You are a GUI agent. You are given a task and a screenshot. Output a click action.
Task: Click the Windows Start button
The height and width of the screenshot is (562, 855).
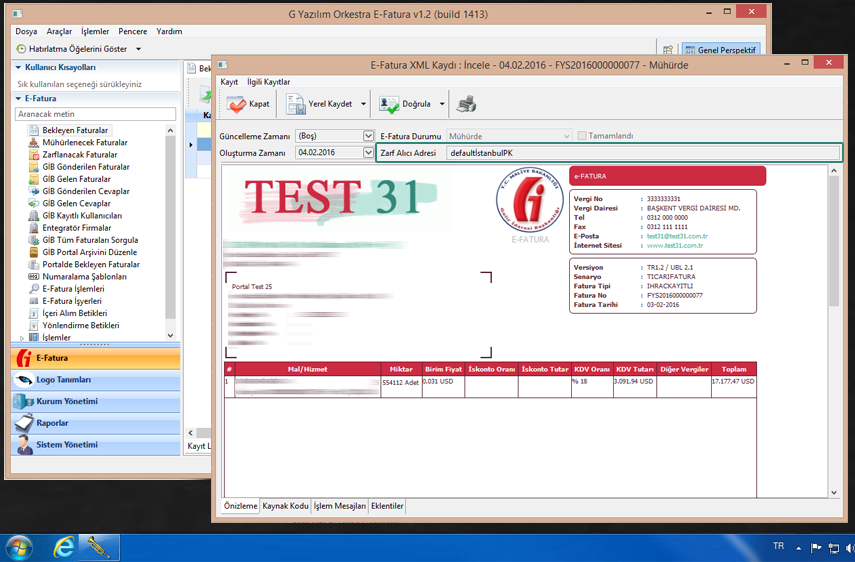20,548
